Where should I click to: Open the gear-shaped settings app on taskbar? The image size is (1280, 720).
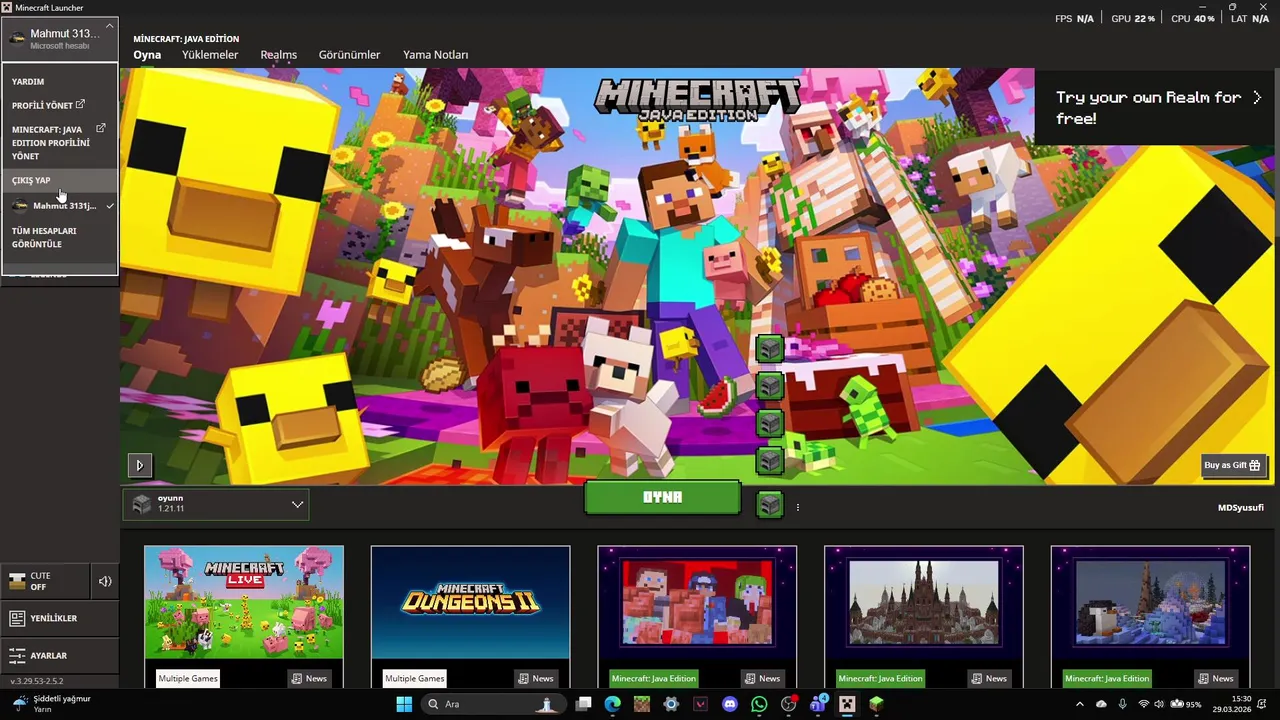tap(671, 704)
